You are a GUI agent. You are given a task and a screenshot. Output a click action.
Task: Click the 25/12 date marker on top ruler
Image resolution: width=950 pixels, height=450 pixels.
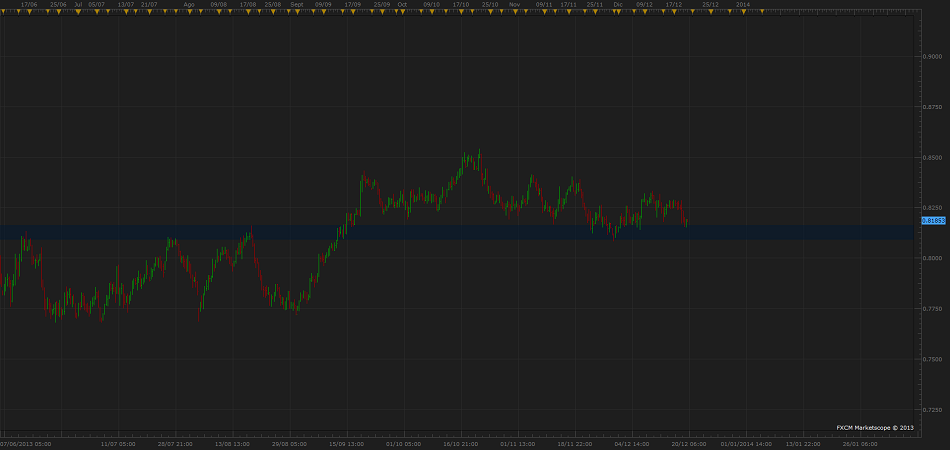(709, 5)
